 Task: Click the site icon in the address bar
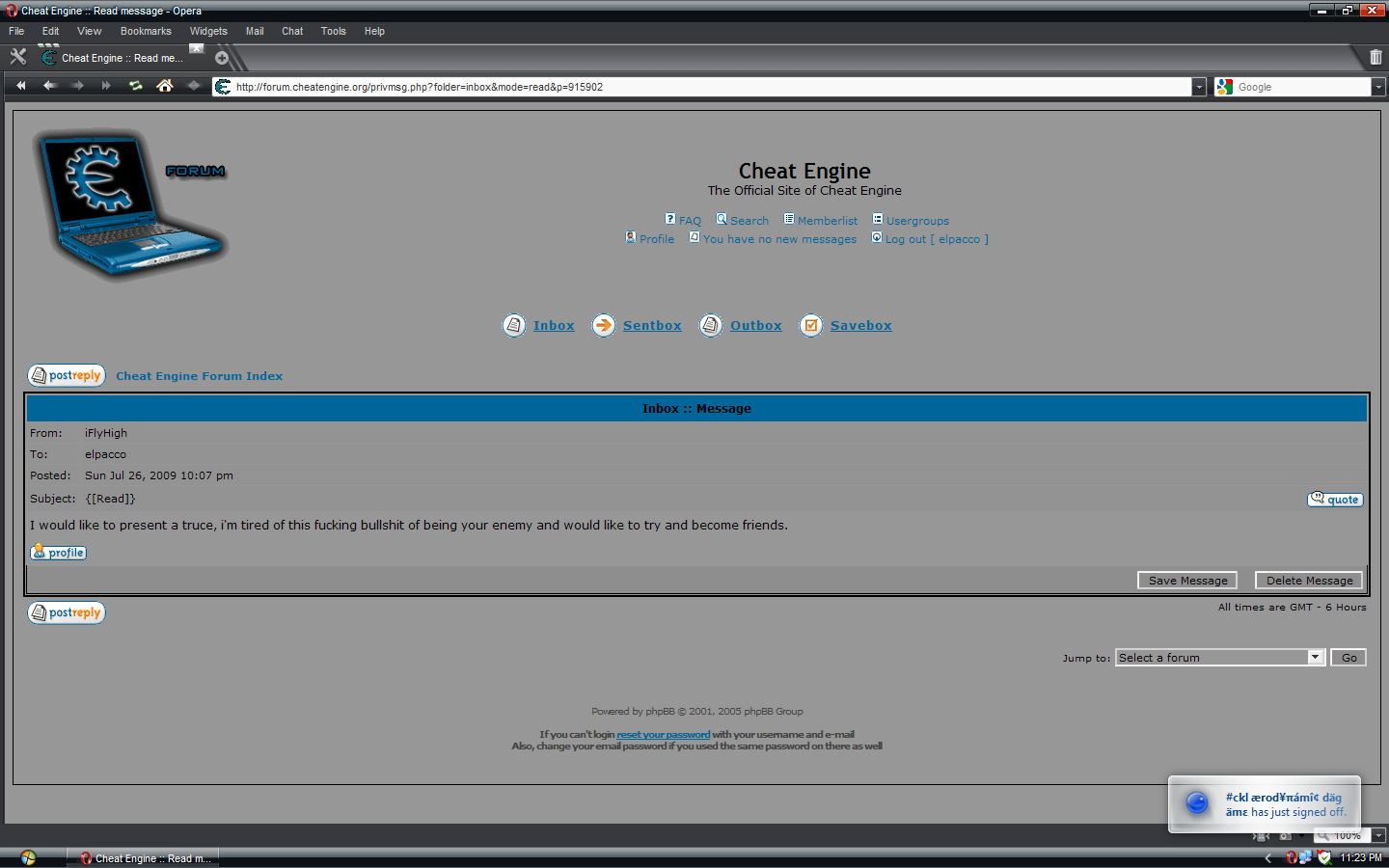223,87
